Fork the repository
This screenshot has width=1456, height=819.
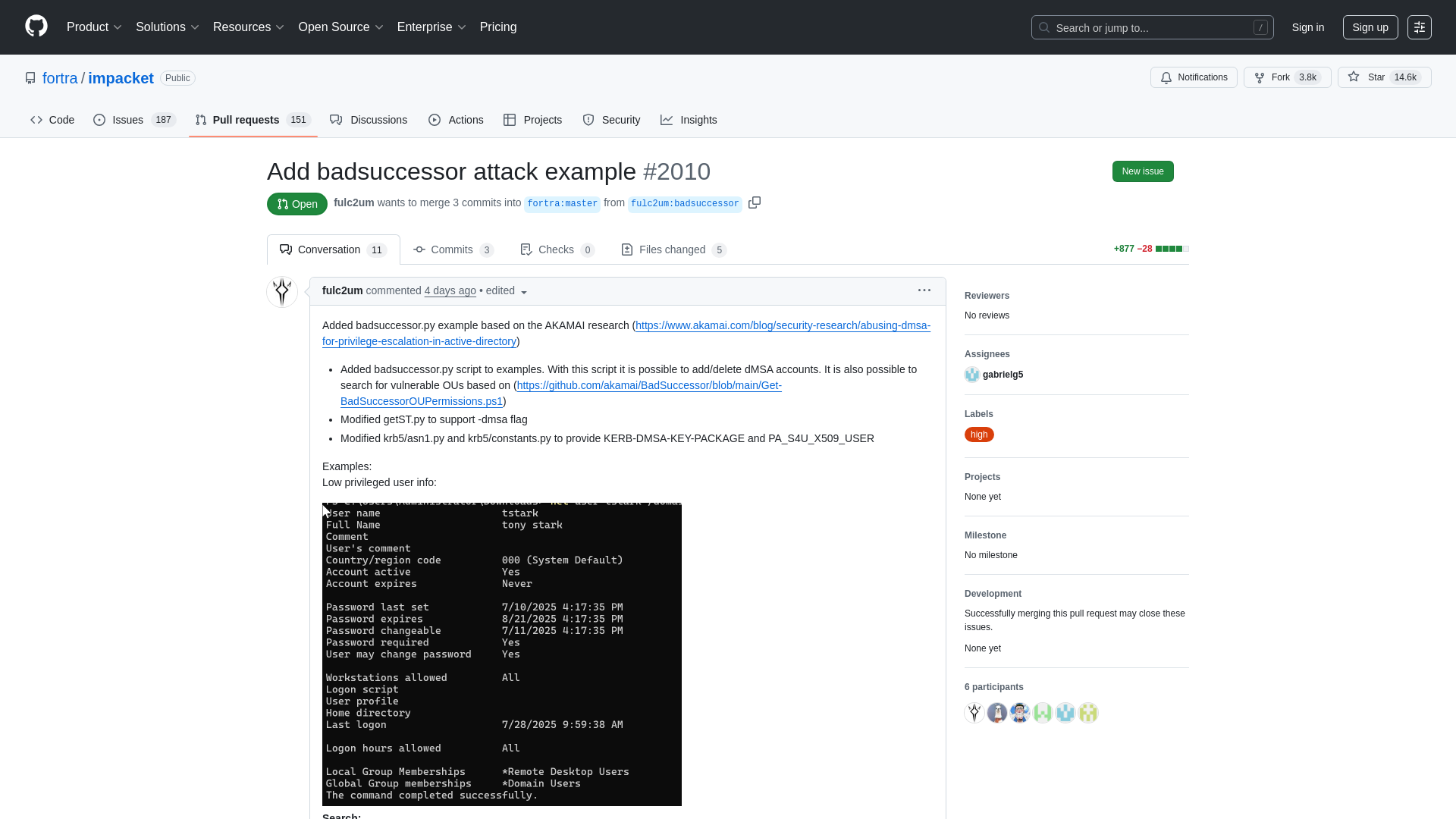tap(1287, 77)
